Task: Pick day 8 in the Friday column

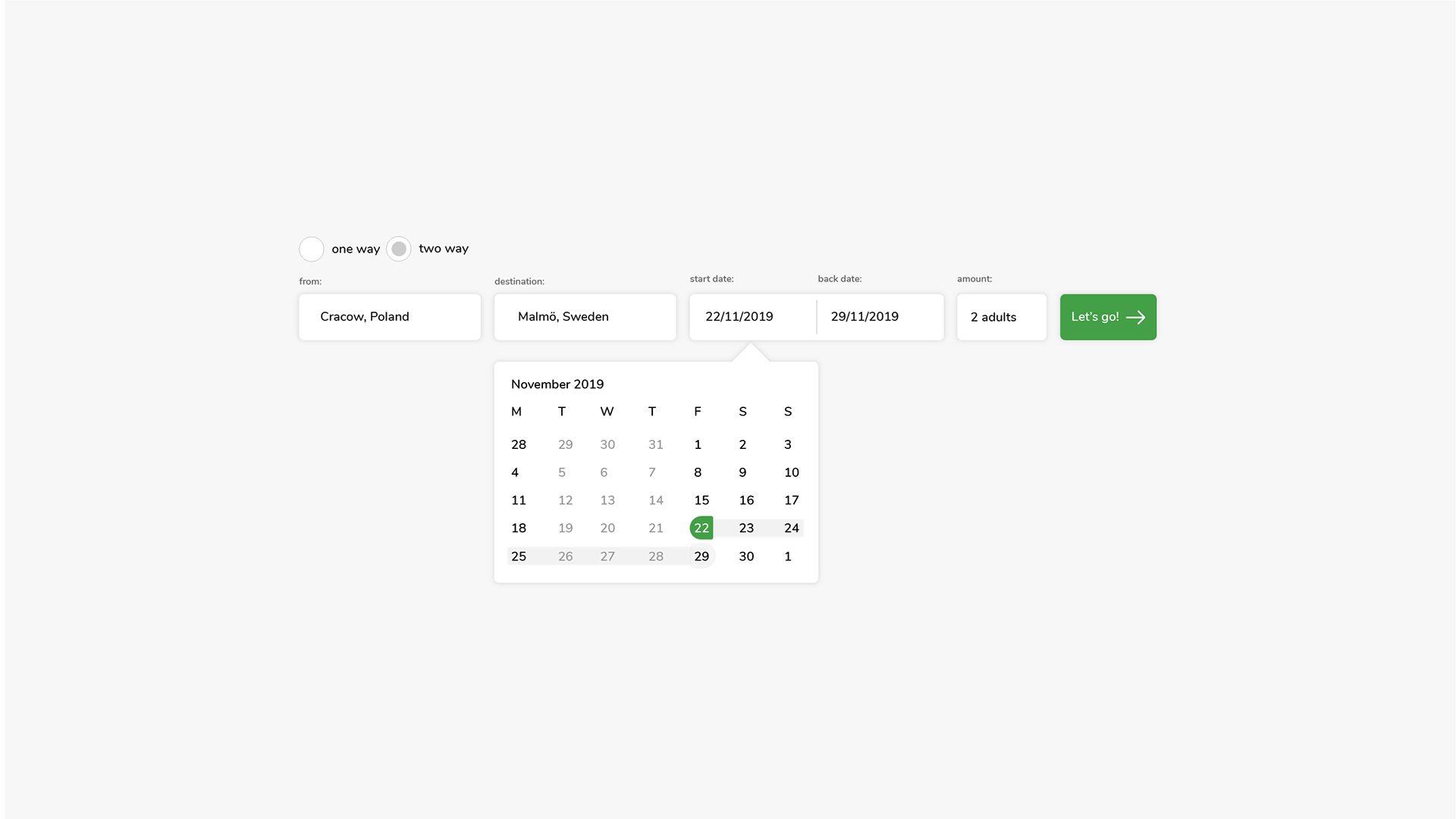Action: click(698, 472)
